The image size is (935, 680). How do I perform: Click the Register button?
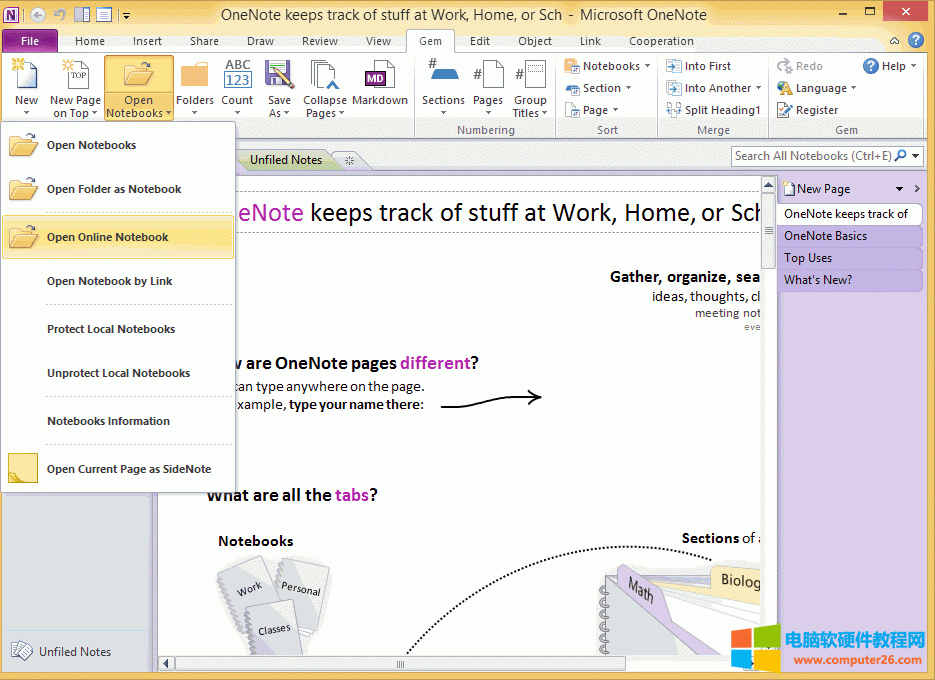pyautogui.click(x=816, y=110)
